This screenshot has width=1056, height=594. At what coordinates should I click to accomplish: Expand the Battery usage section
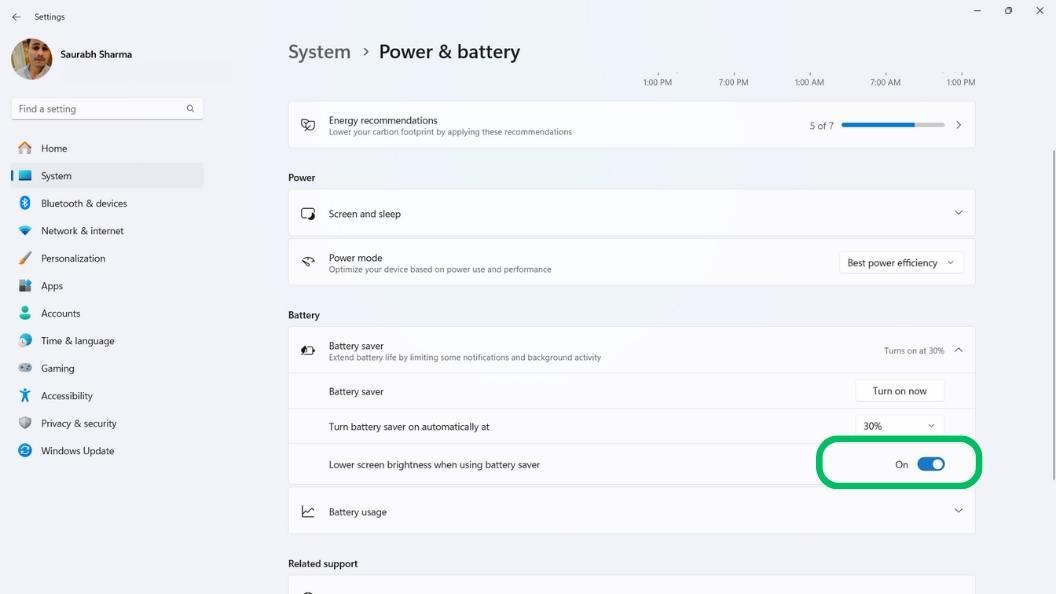(958, 511)
